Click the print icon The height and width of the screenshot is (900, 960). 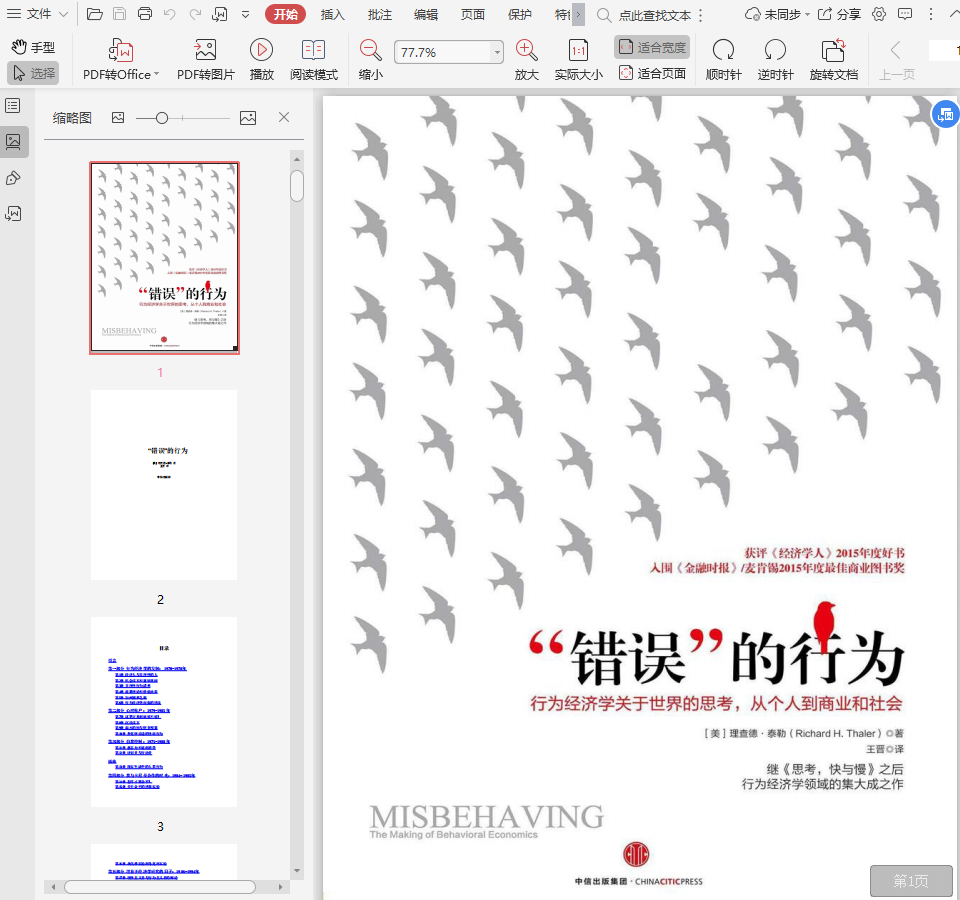coord(144,13)
